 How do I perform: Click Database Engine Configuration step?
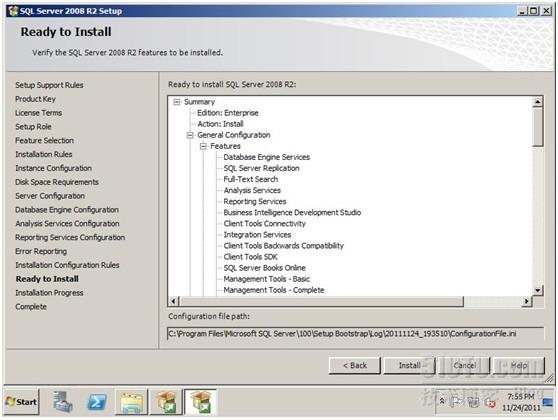pyautogui.click(x=67, y=210)
